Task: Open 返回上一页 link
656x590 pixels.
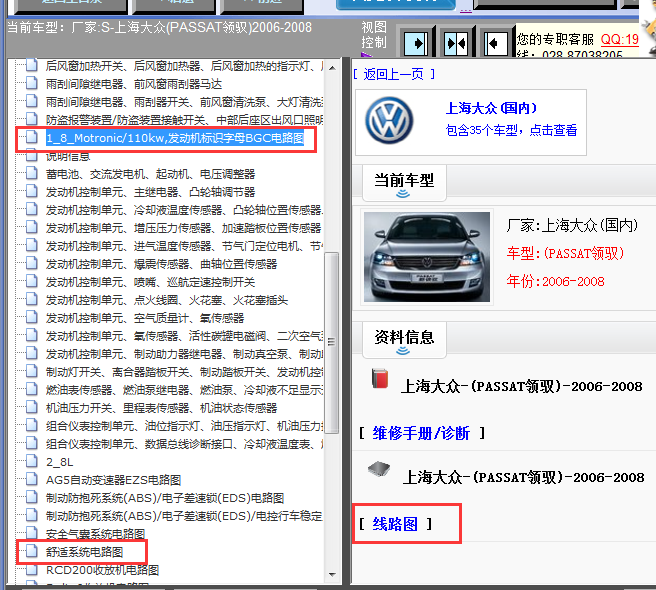Action: (x=394, y=74)
